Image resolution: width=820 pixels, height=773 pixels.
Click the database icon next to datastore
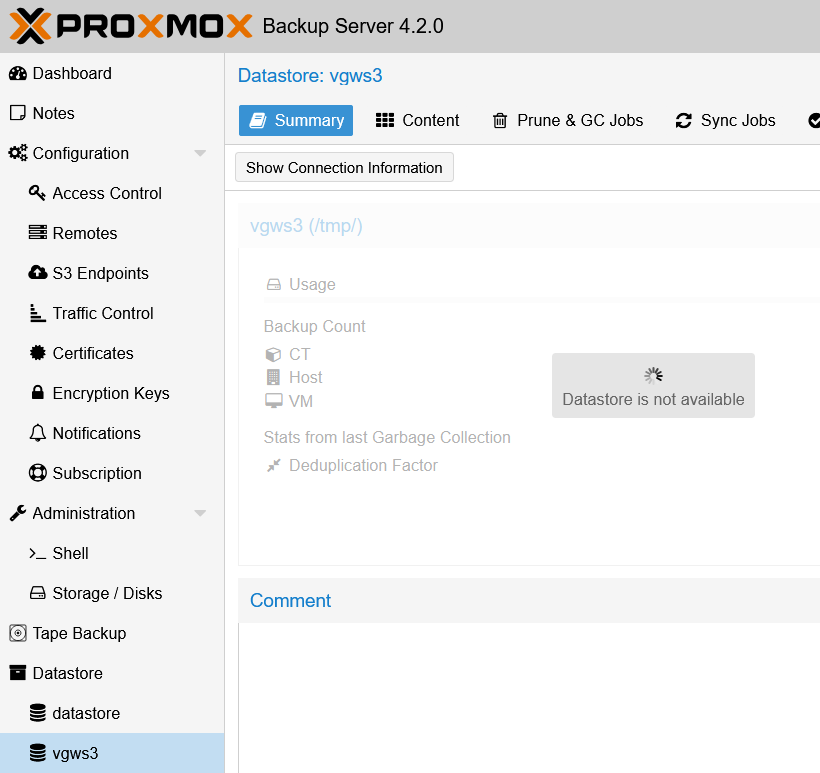click(37, 713)
